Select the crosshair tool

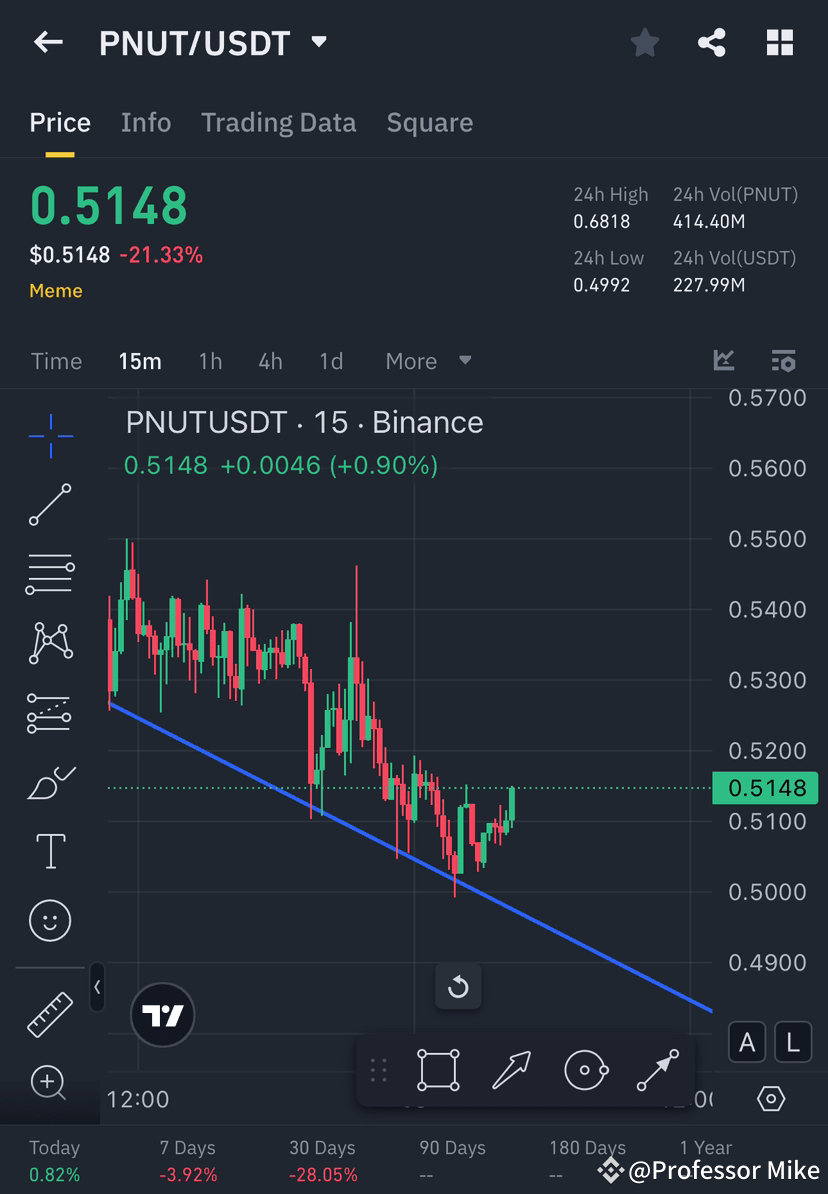coord(50,435)
